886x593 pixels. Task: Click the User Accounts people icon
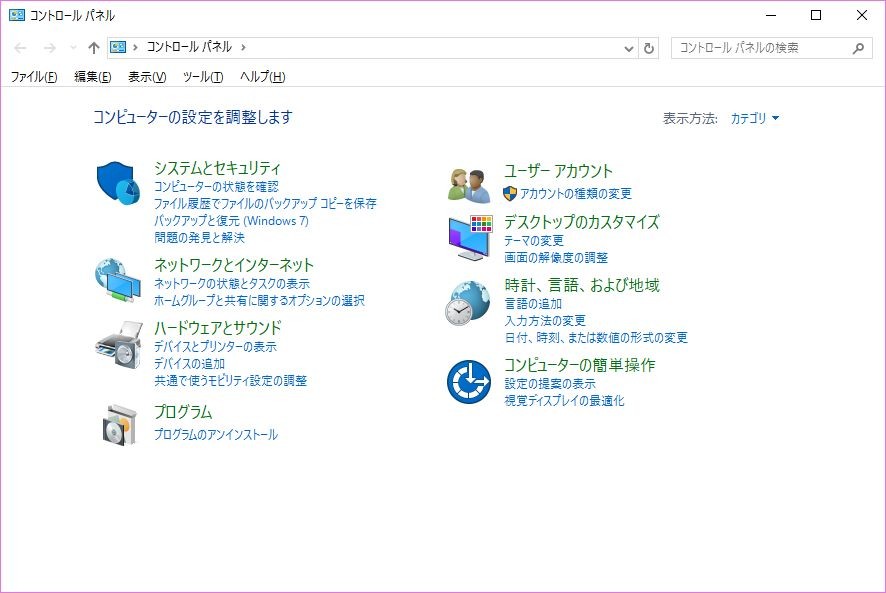pos(468,184)
